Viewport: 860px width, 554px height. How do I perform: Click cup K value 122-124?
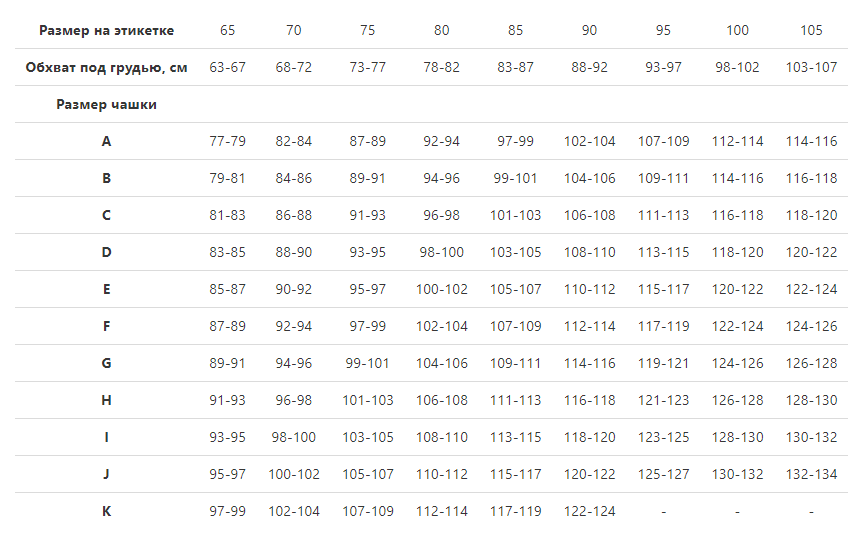590,511
